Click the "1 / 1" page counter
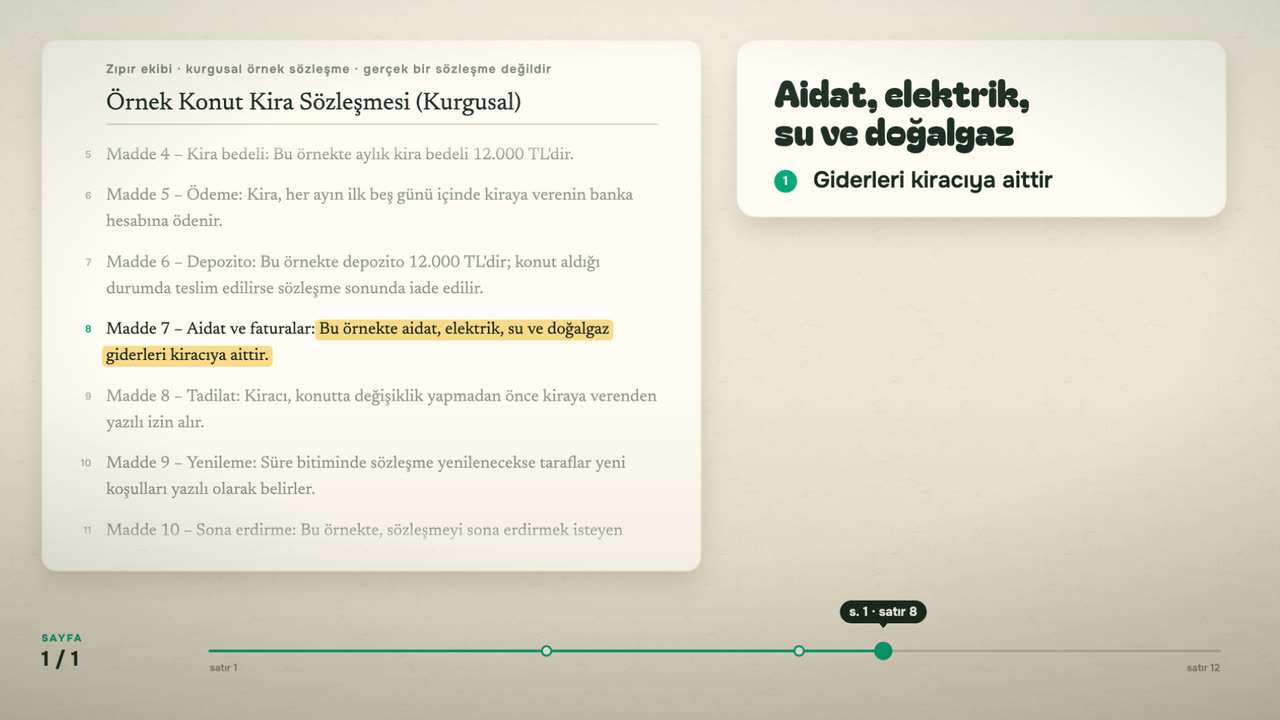1280x720 pixels. [60, 659]
